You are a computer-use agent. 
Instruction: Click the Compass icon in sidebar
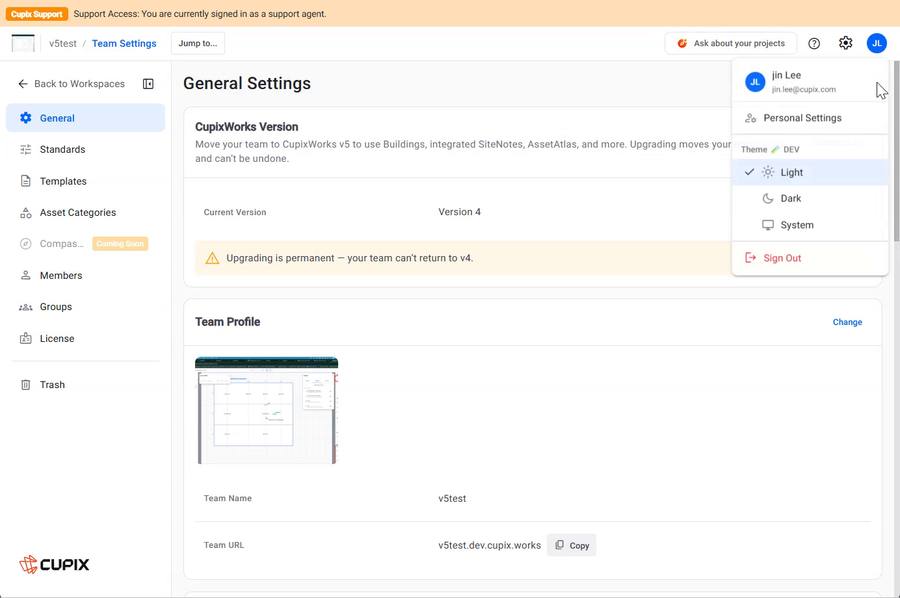click(x=26, y=244)
